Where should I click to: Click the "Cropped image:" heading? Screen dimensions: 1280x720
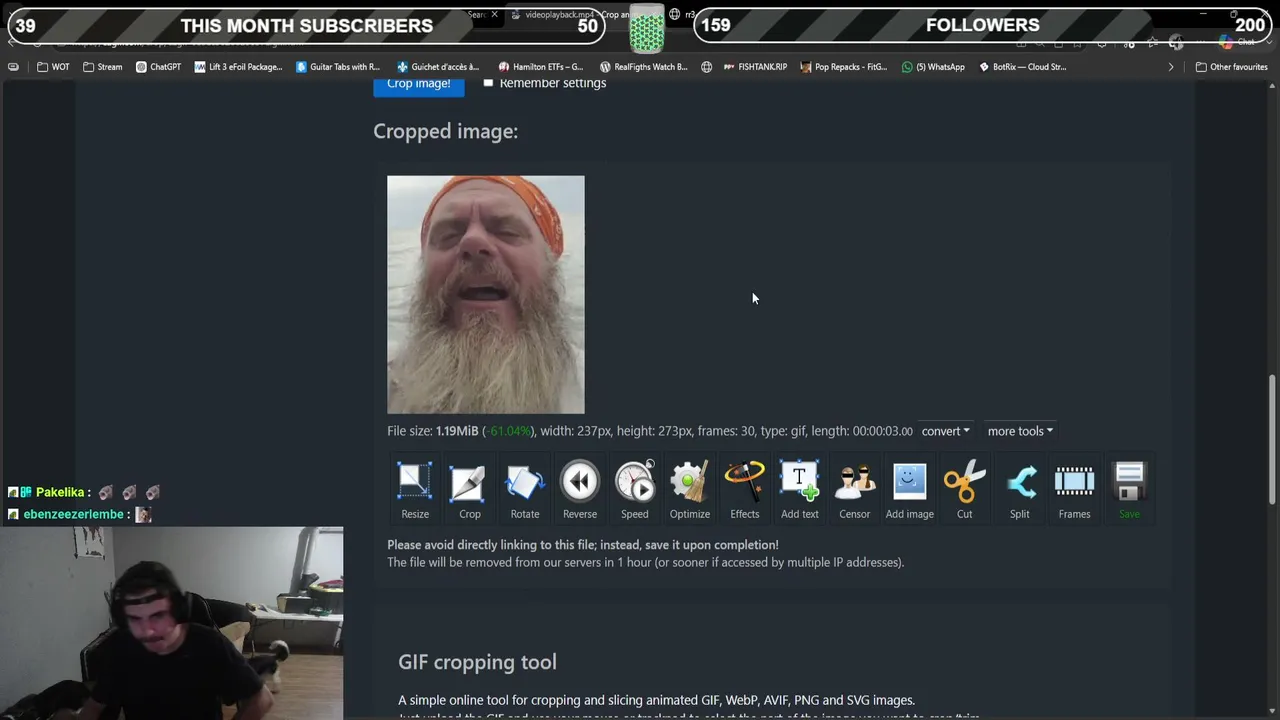pyautogui.click(x=445, y=131)
